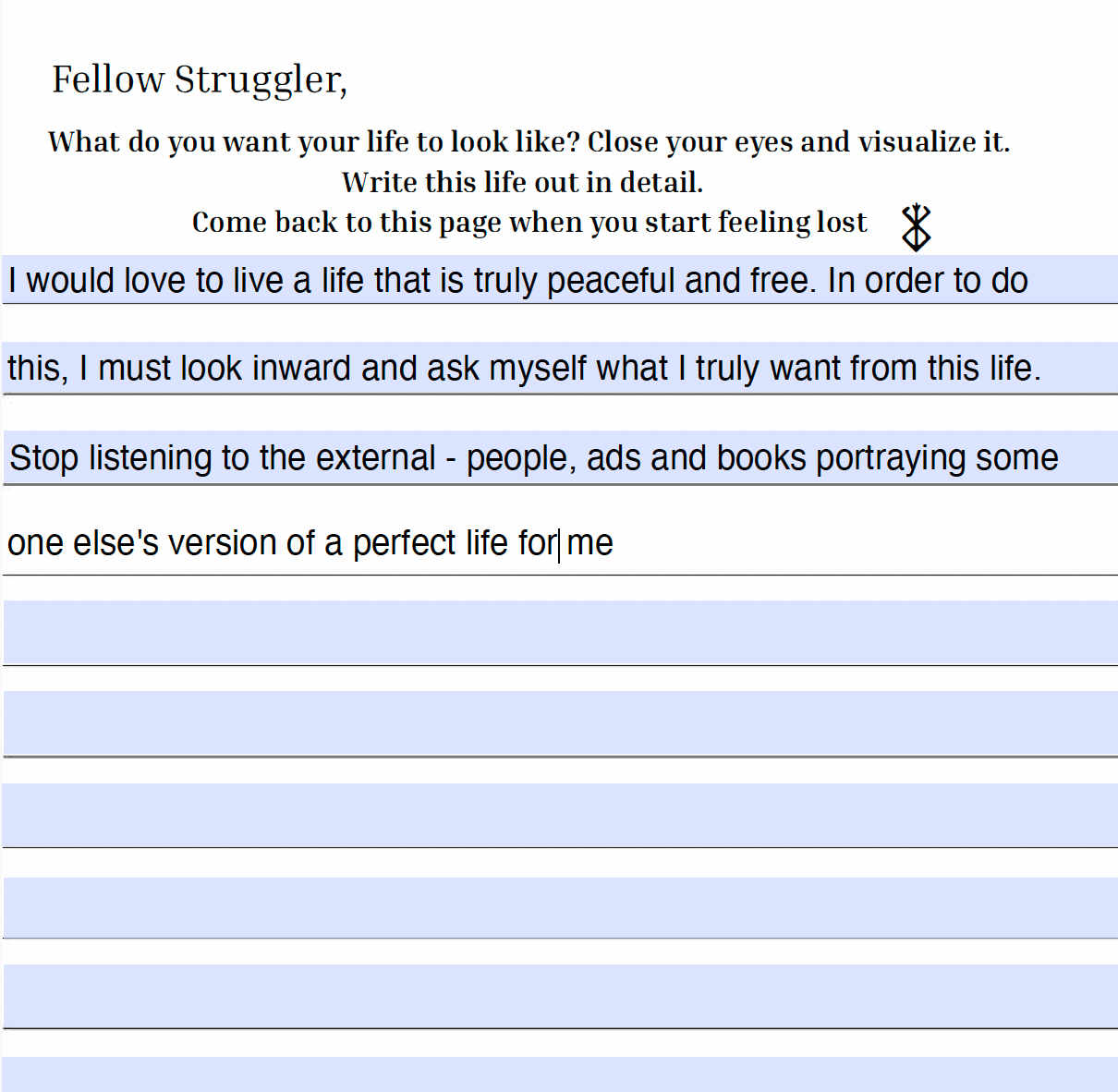Click the partially visible bottom blank line
1118x1092 pixels.
tap(560, 1074)
